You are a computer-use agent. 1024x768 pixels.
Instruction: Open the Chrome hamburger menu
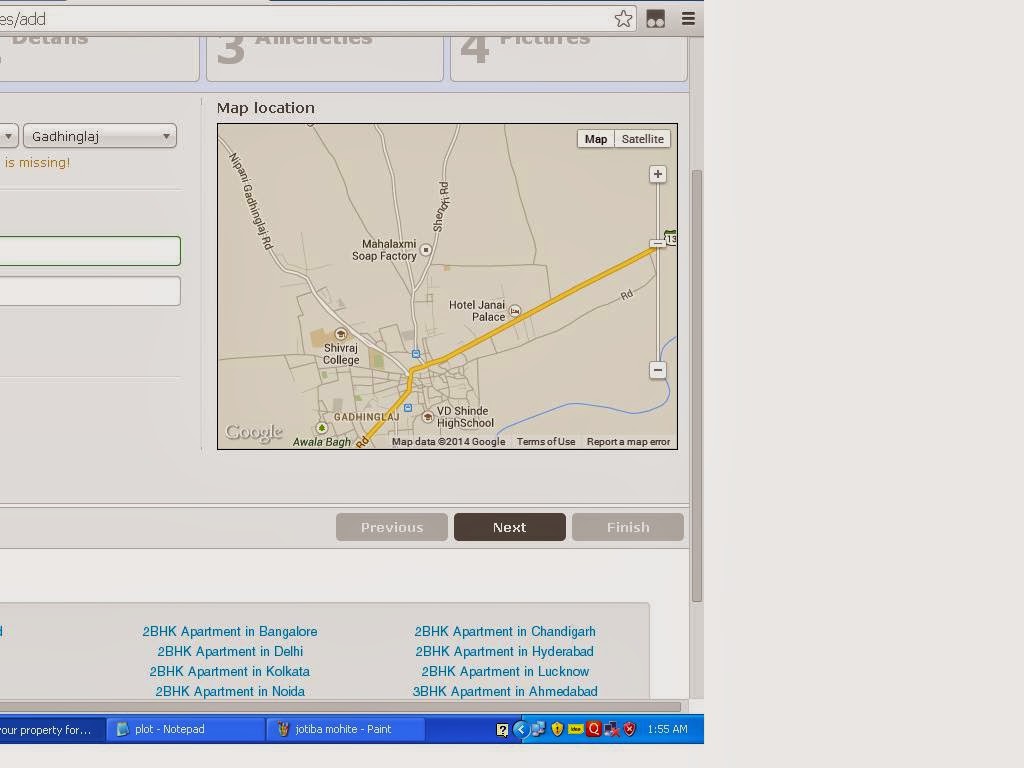688,19
